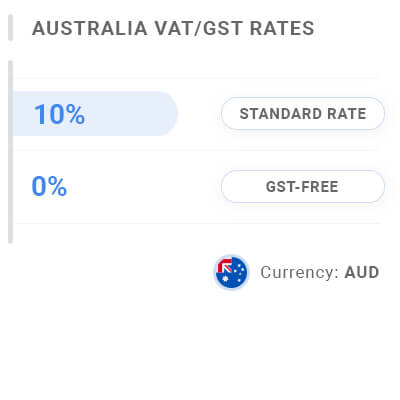This screenshot has width=400, height=400.
Task: Click the word Currency beside the flag
Action: pyautogui.click(x=297, y=273)
